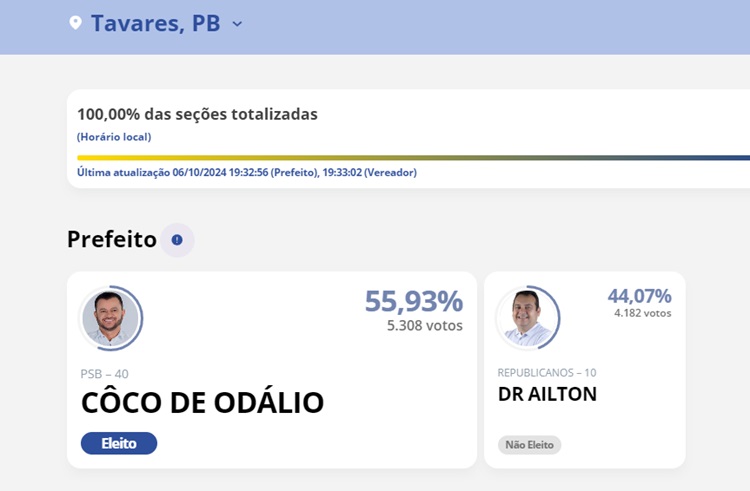The height and width of the screenshot is (491, 750).
Task: Click the location pin icon
Action: click(75, 23)
